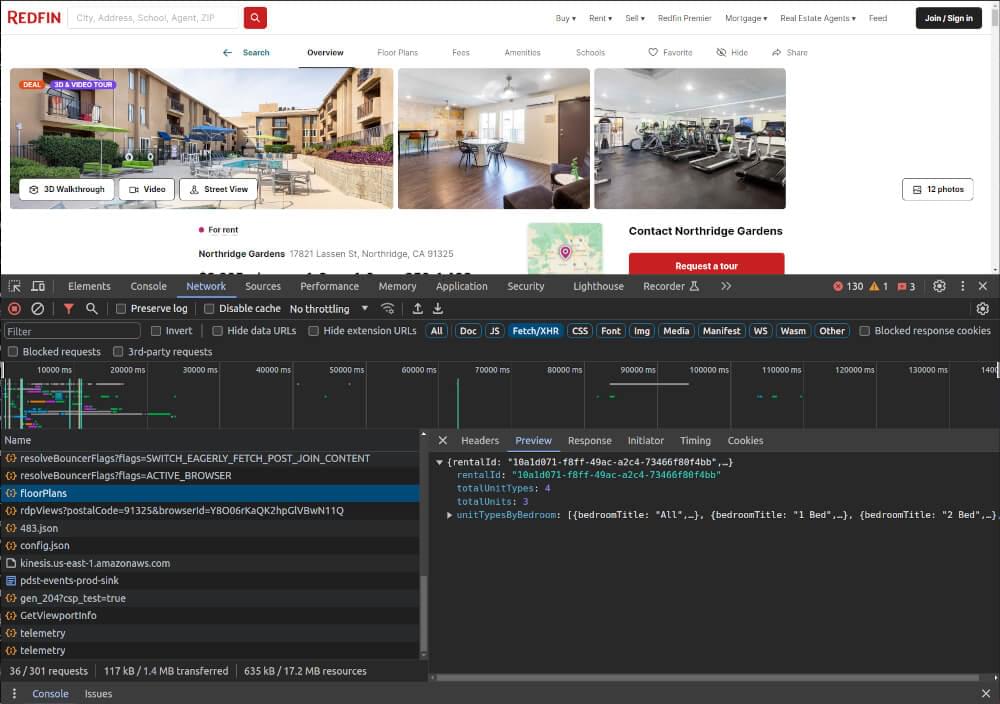Switch to the Console tab

(148, 286)
